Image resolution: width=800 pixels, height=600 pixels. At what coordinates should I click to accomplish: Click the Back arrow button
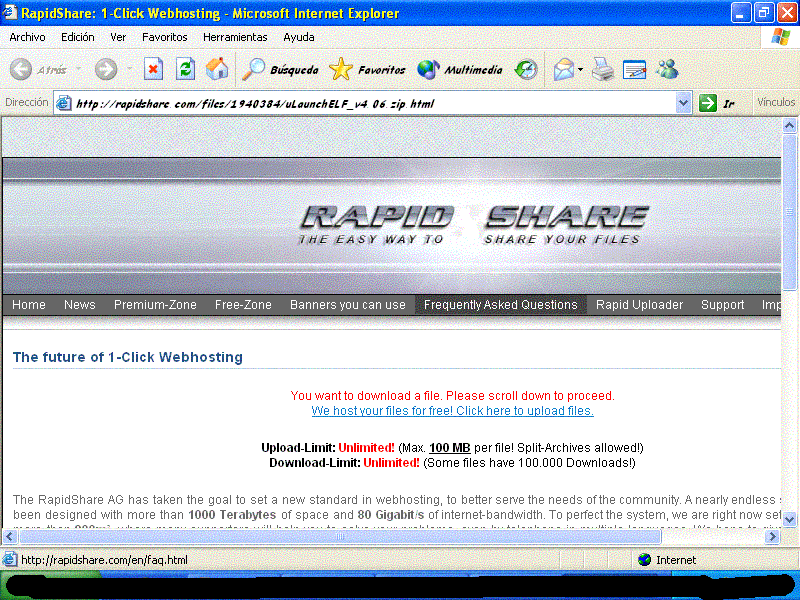tap(21, 69)
